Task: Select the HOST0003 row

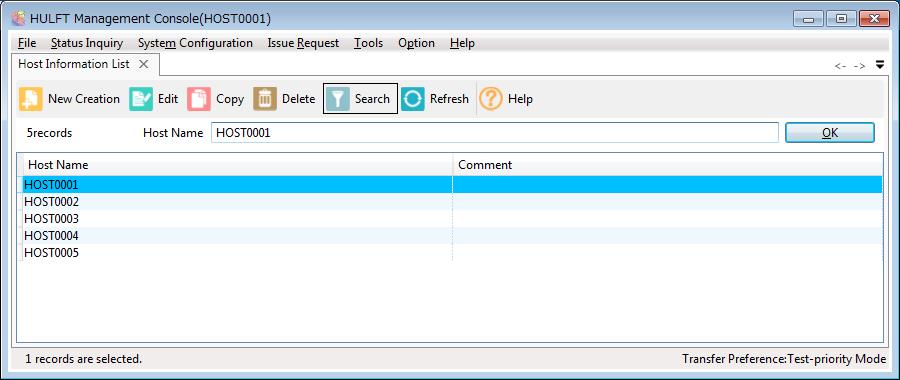Action: [452, 219]
